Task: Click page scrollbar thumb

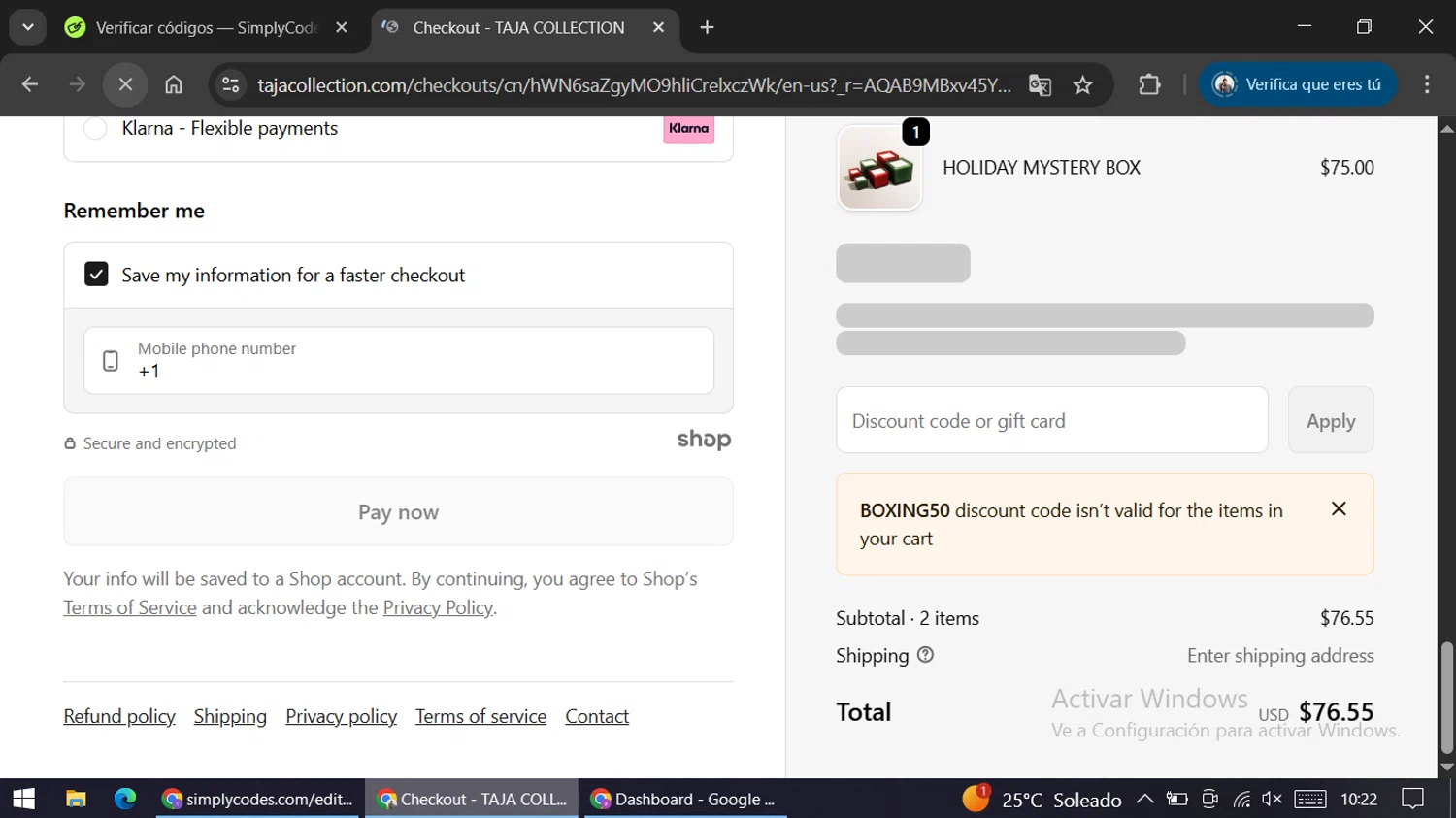Action: [x=1447, y=698]
